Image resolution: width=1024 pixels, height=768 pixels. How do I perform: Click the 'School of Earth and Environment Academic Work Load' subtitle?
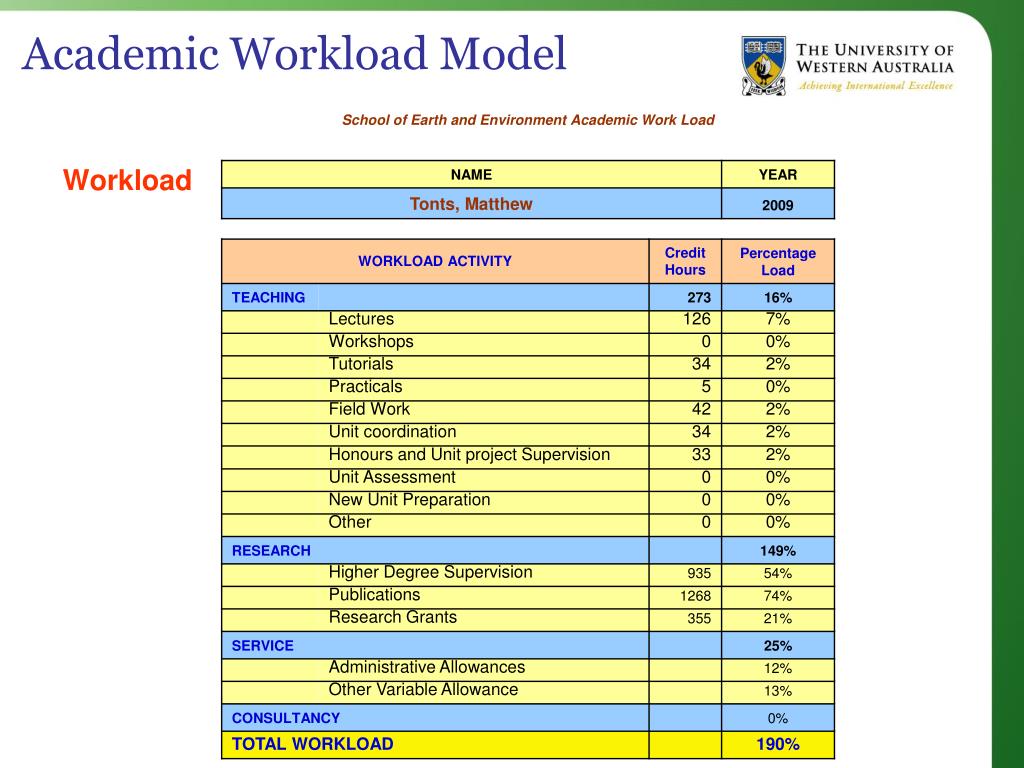click(528, 120)
